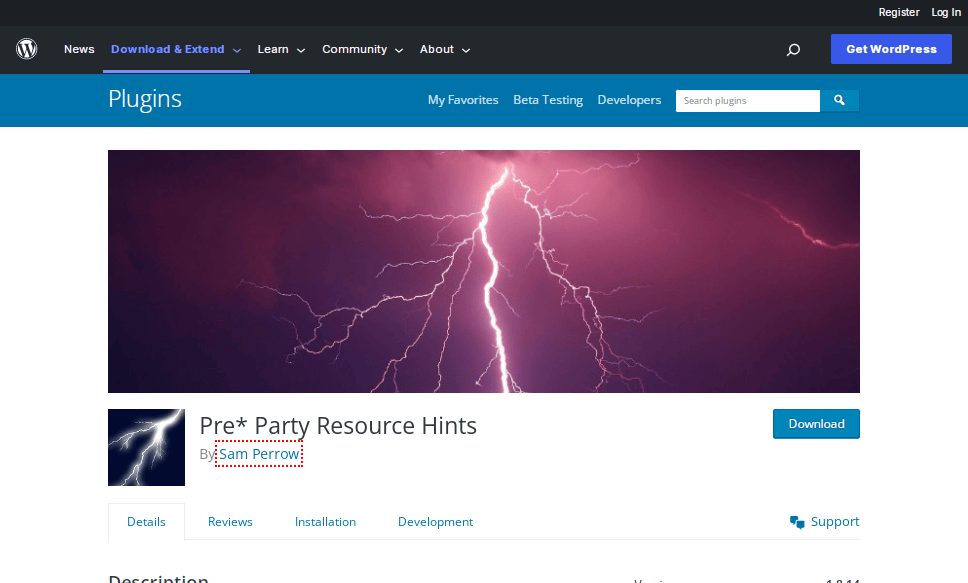Visit author Sam Perrow's profile
The image size is (968, 583).
259,454
